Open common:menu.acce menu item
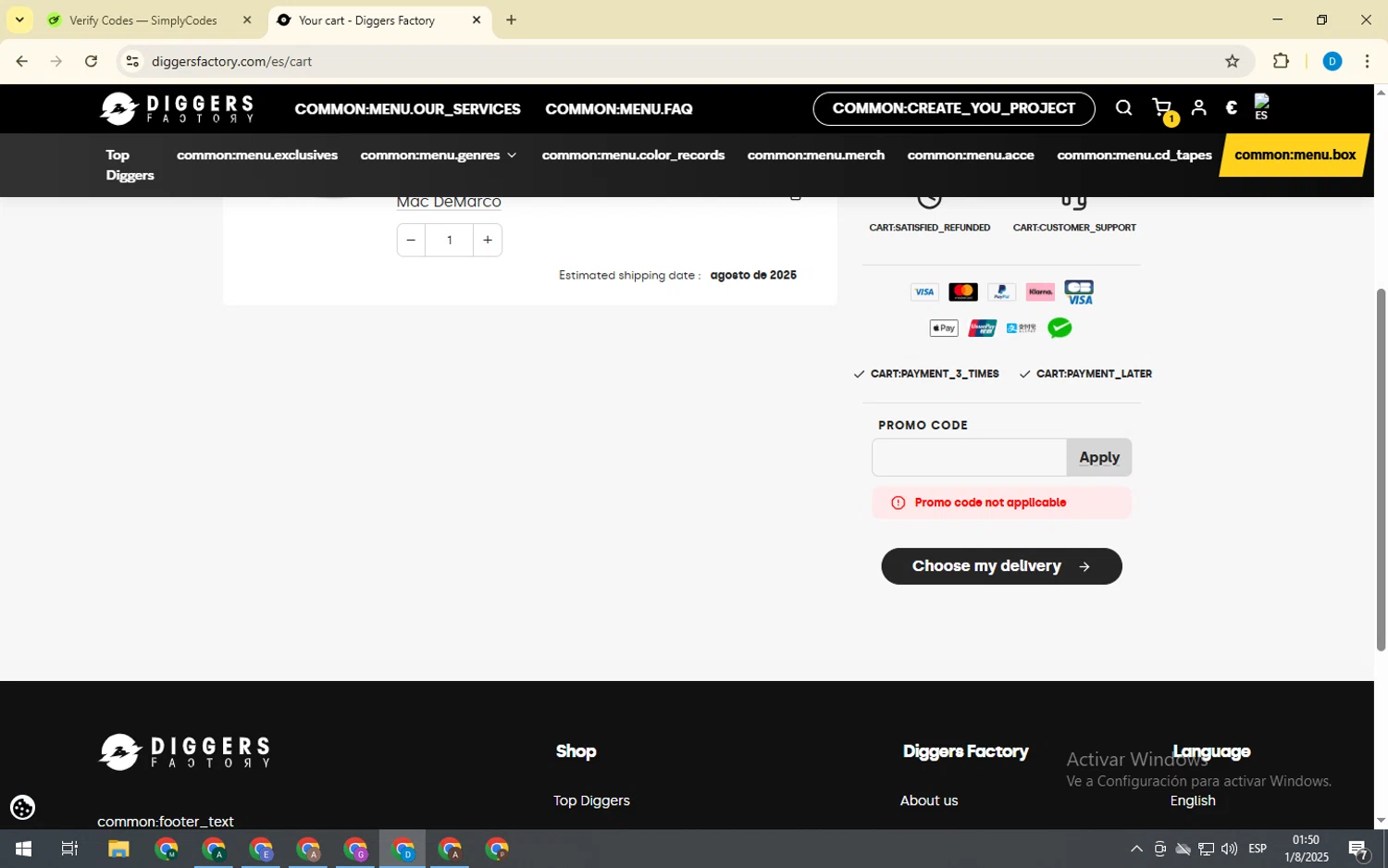 click(x=971, y=155)
